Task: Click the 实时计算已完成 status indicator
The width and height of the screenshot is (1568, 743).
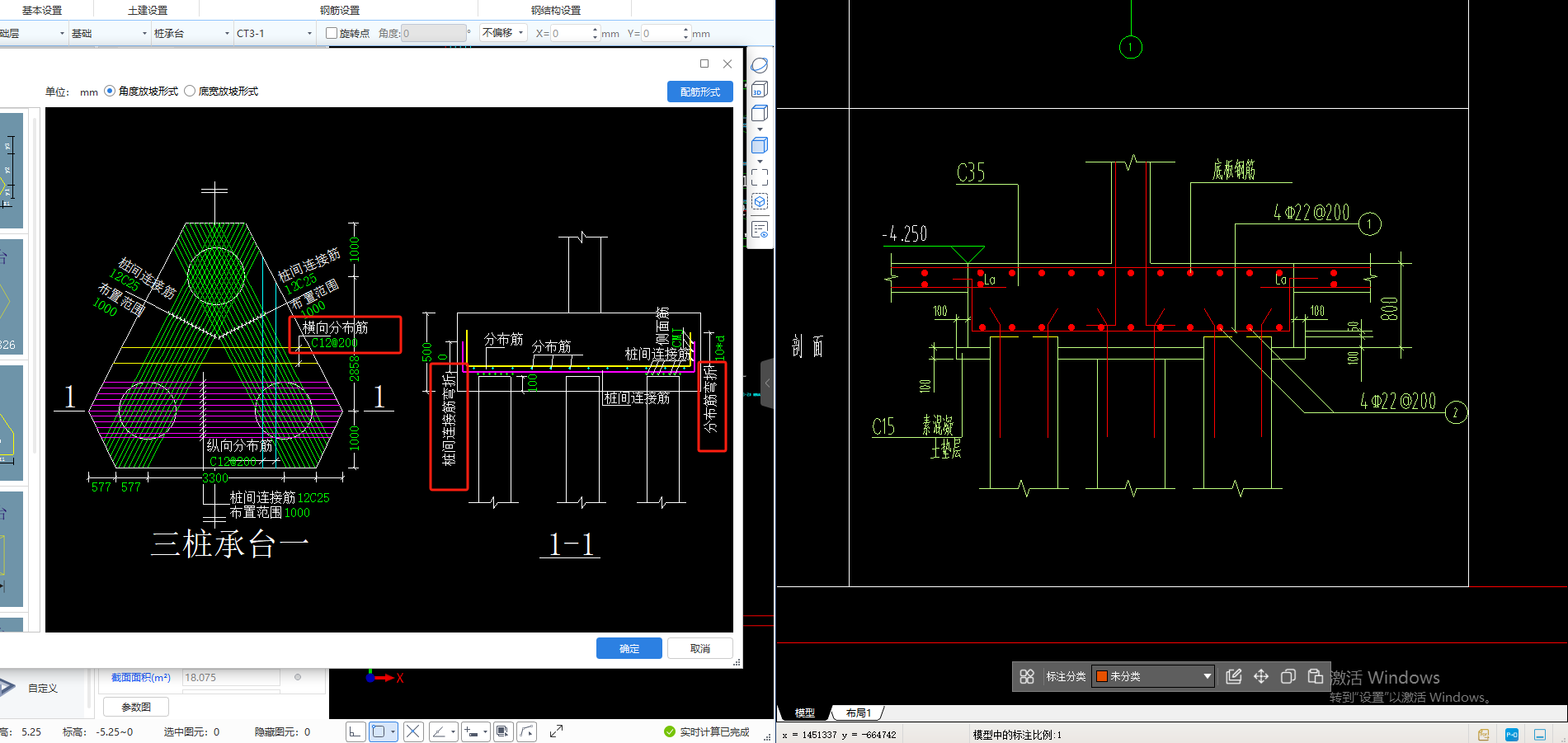Action: point(707,731)
